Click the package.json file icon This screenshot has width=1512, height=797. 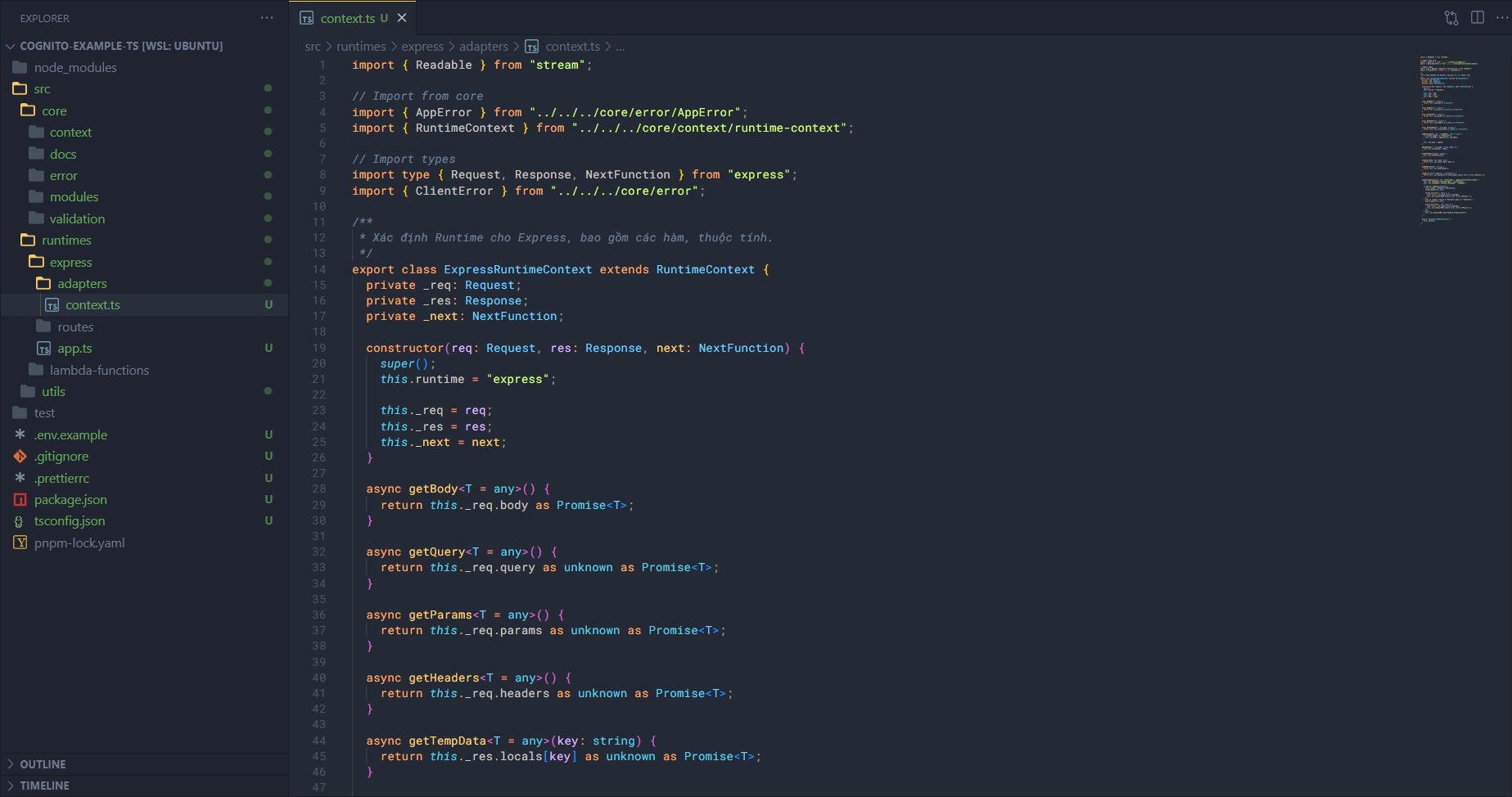(20, 500)
